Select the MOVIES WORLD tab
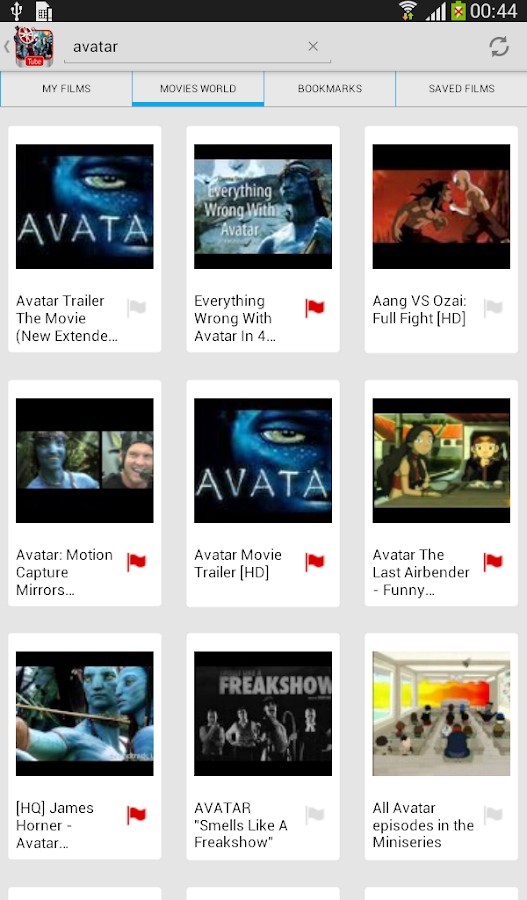The image size is (527, 900). click(198, 89)
